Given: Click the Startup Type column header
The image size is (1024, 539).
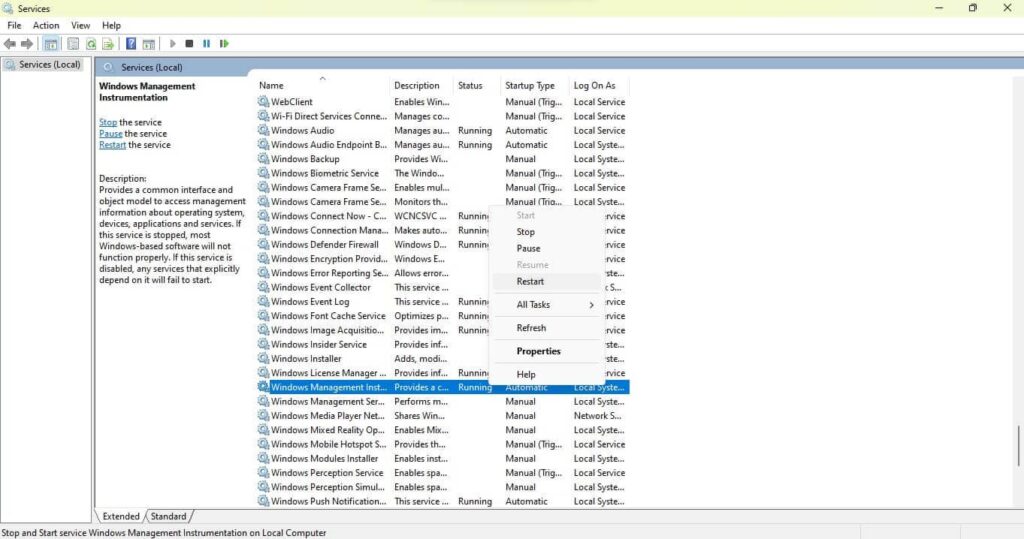Looking at the screenshot, I should [x=530, y=86].
